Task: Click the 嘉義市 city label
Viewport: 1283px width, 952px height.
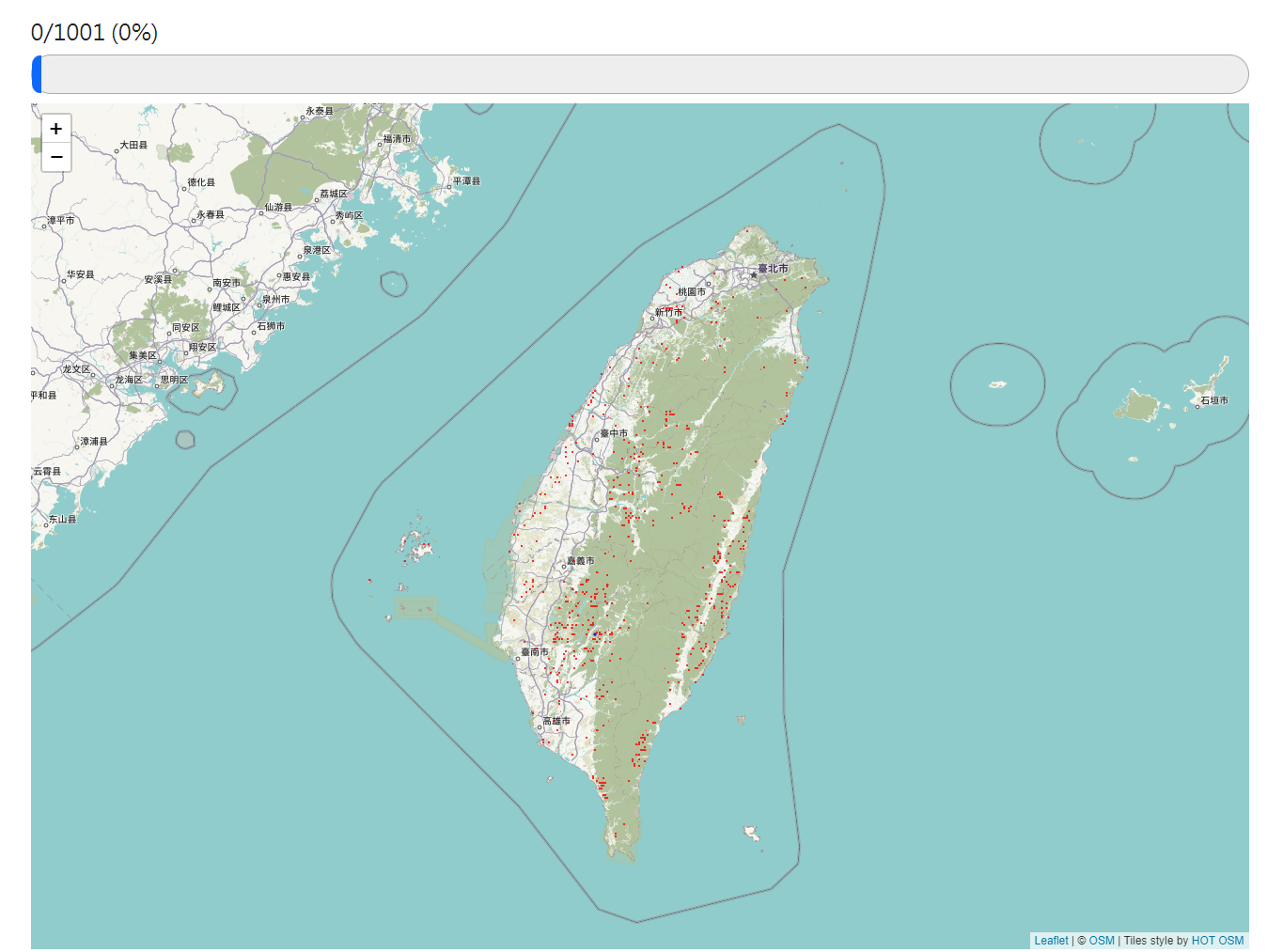Action: click(x=580, y=561)
